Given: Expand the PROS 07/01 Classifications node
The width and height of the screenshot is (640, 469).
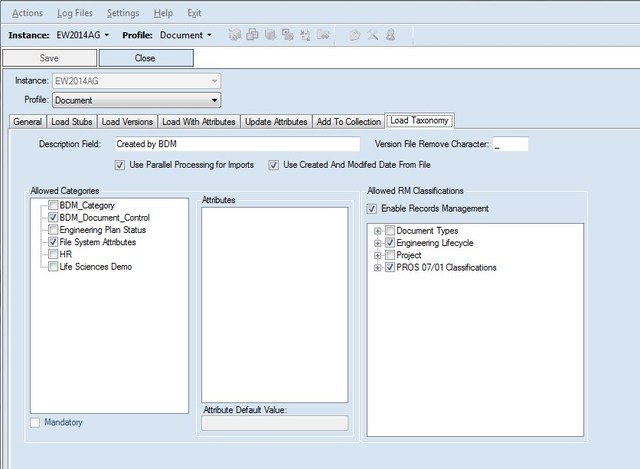Looking at the screenshot, I should (x=377, y=267).
